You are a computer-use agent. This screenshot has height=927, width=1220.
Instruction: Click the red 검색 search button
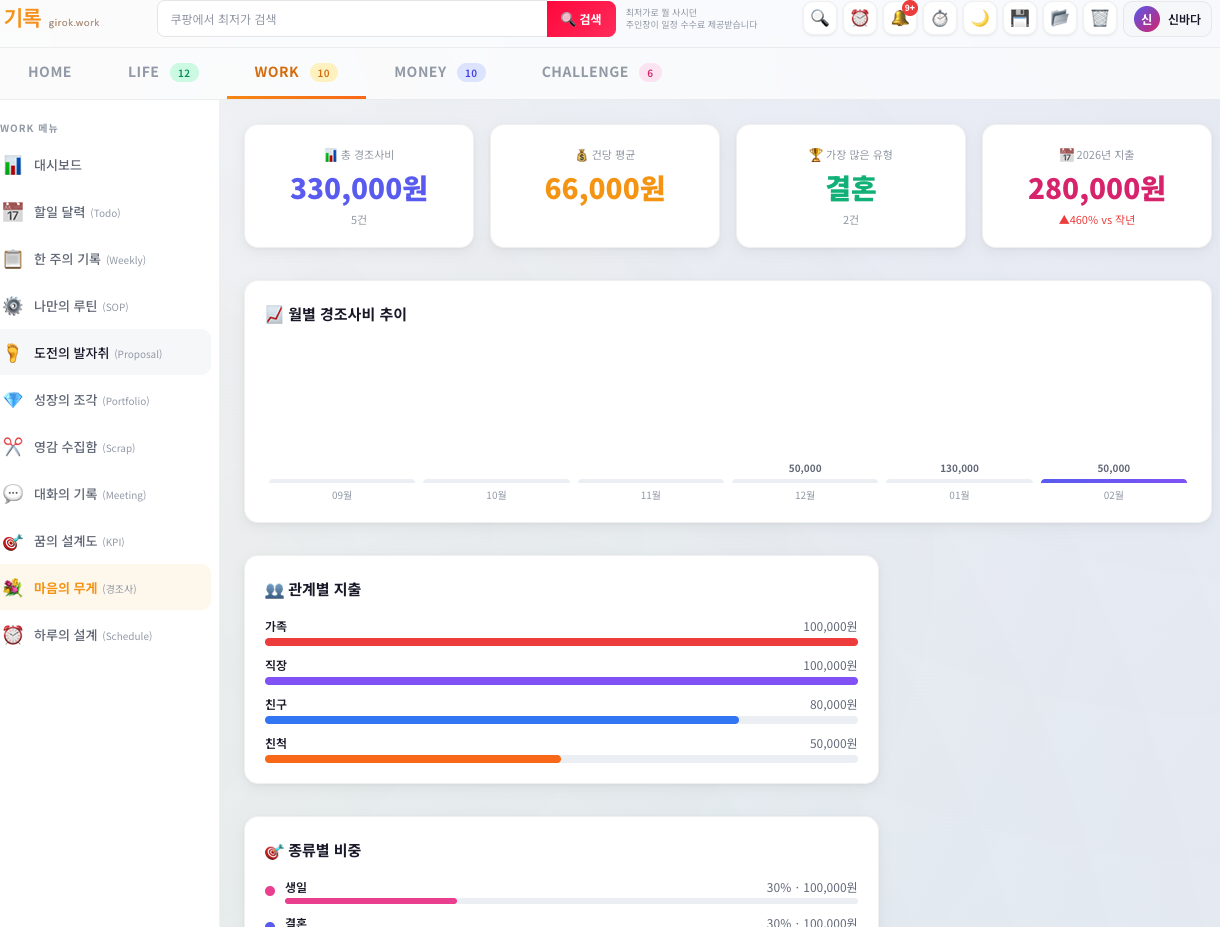(581, 18)
